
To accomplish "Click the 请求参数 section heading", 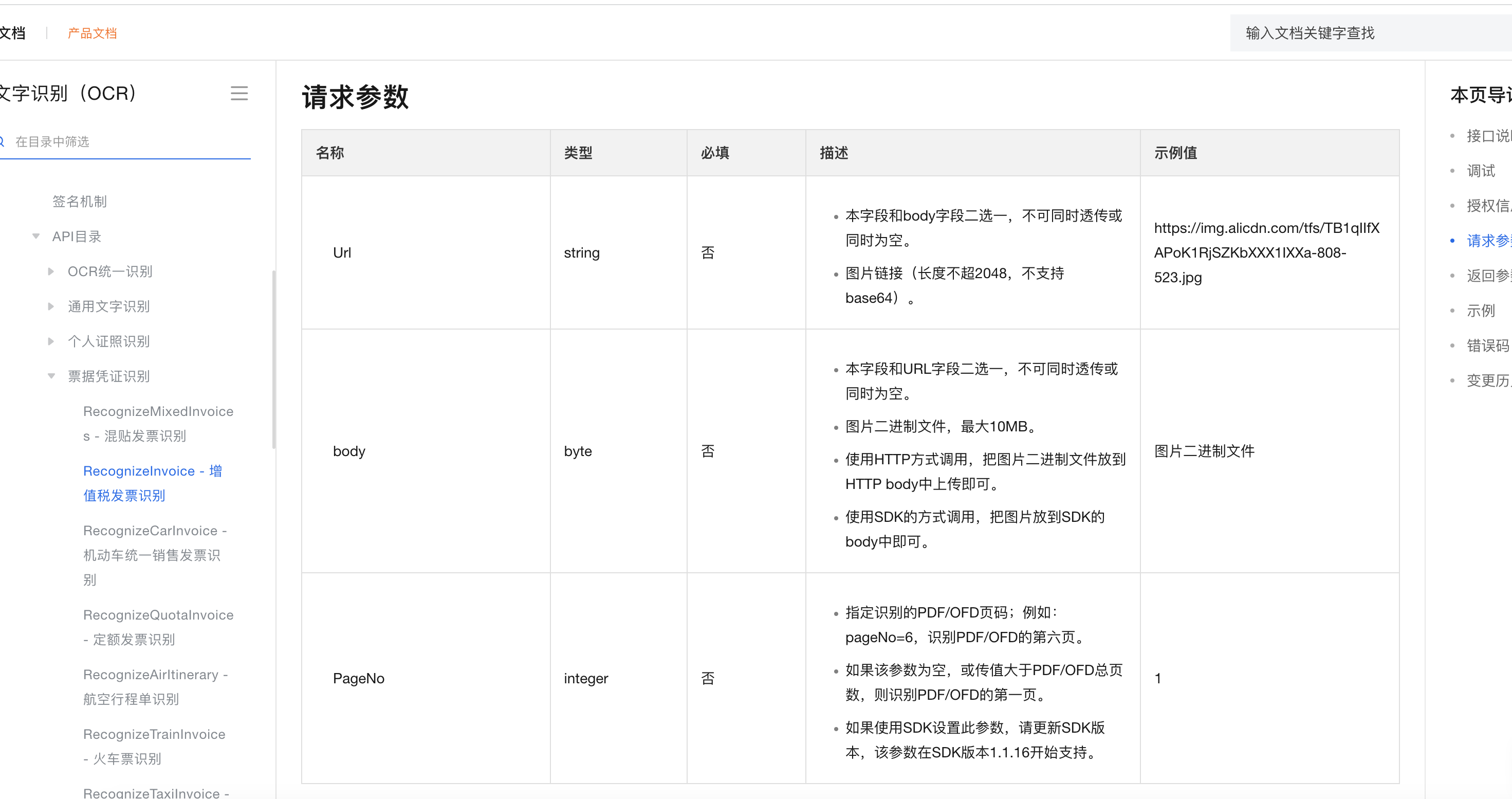I will (x=355, y=97).
